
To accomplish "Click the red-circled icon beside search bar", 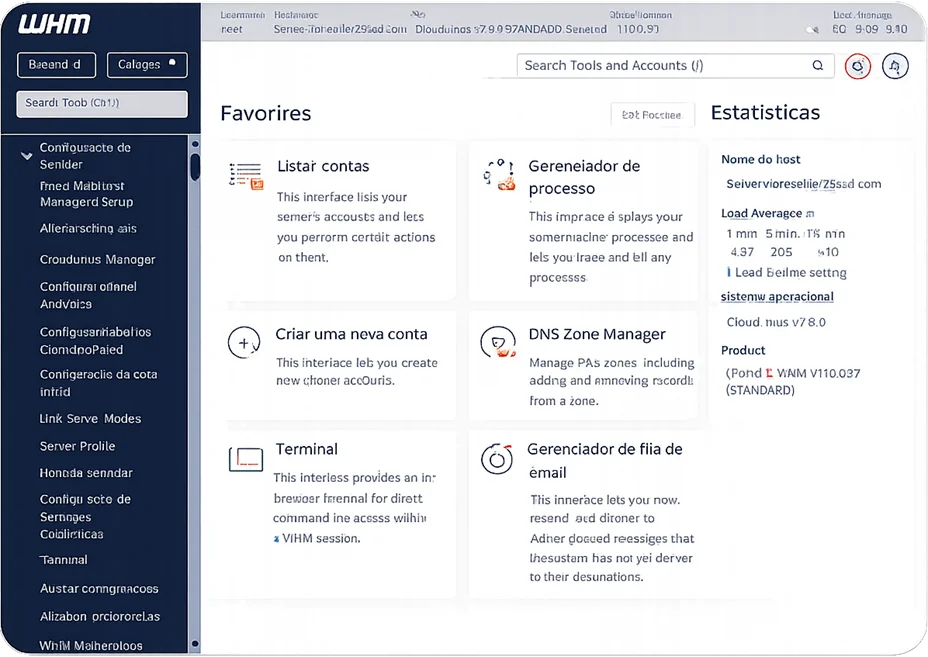I will coord(857,66).
